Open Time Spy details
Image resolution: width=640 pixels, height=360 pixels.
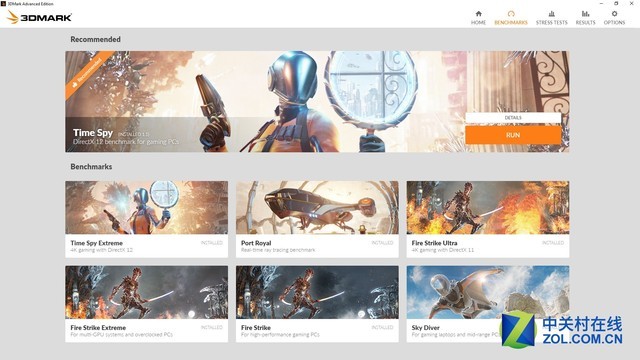(513, 118)
